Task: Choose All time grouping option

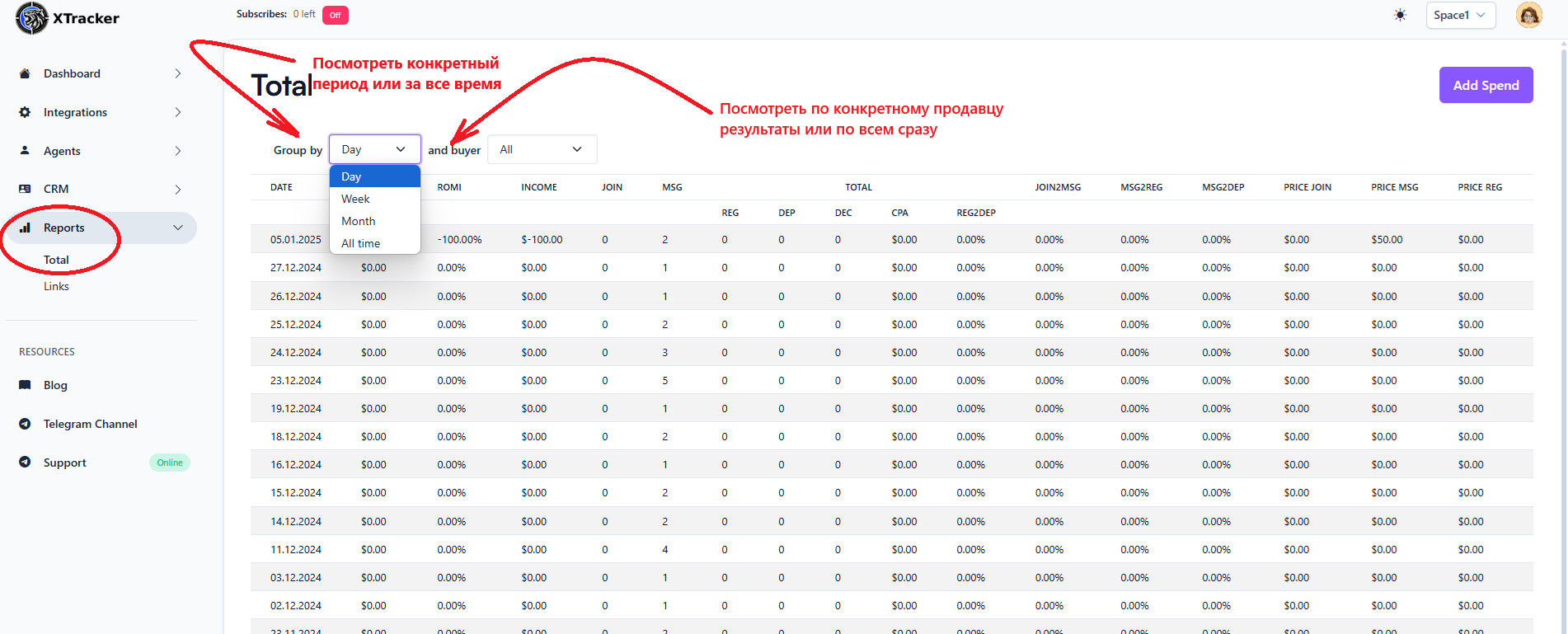Action: point(361,243)
